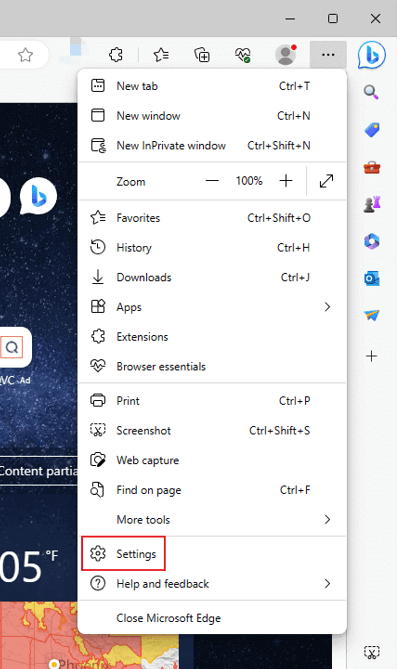Image resolution: width=397 pixels, height=669 pixels.
Task: Click the page search magnifier button
Action: (12, 347)
